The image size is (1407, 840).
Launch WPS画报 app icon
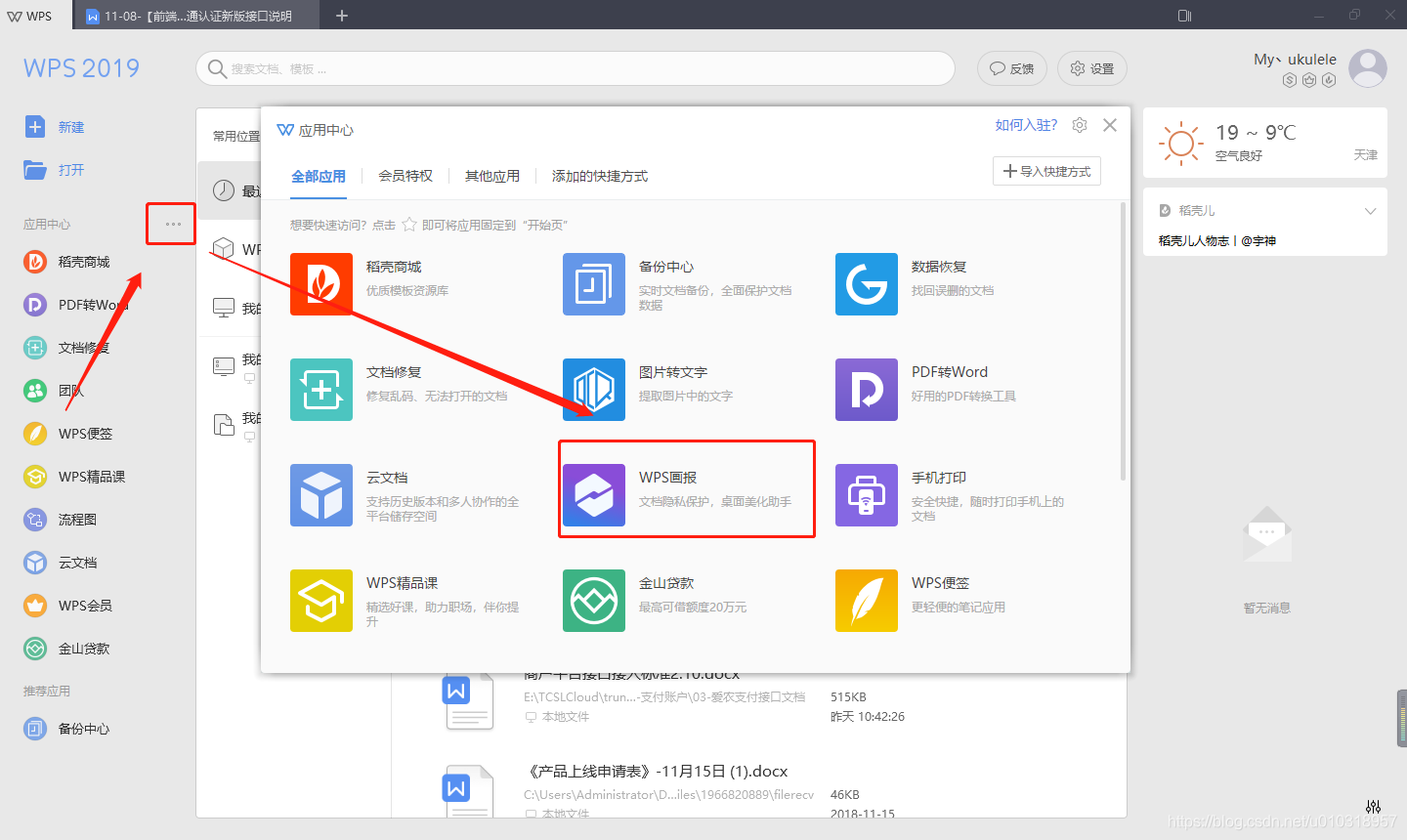point(594,495)
